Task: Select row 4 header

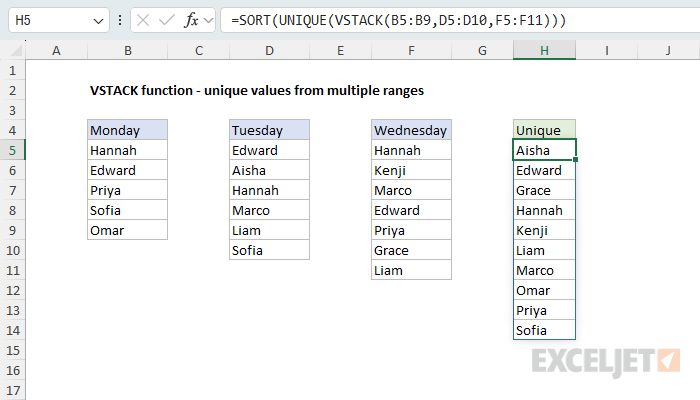Action: [x=12, y=130]
